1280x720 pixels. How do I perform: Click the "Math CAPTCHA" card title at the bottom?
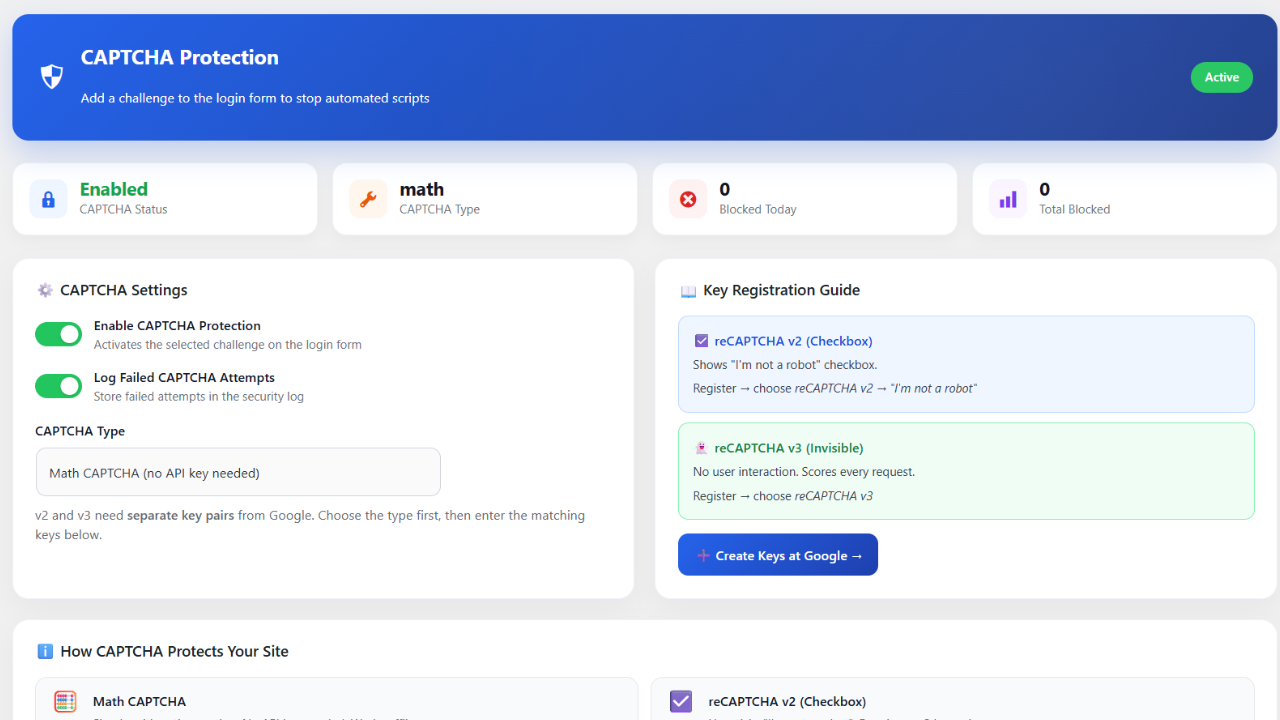[139, 702]
